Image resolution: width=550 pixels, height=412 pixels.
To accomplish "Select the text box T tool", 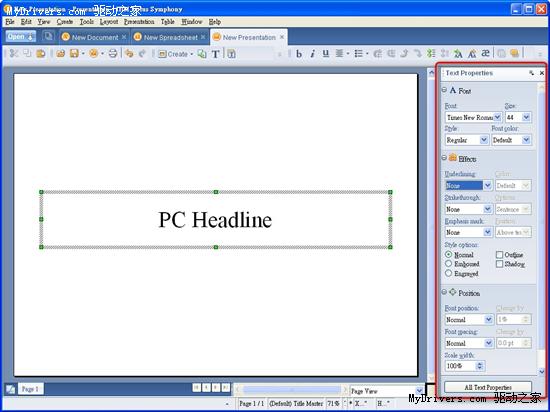I will click(215, 54).
